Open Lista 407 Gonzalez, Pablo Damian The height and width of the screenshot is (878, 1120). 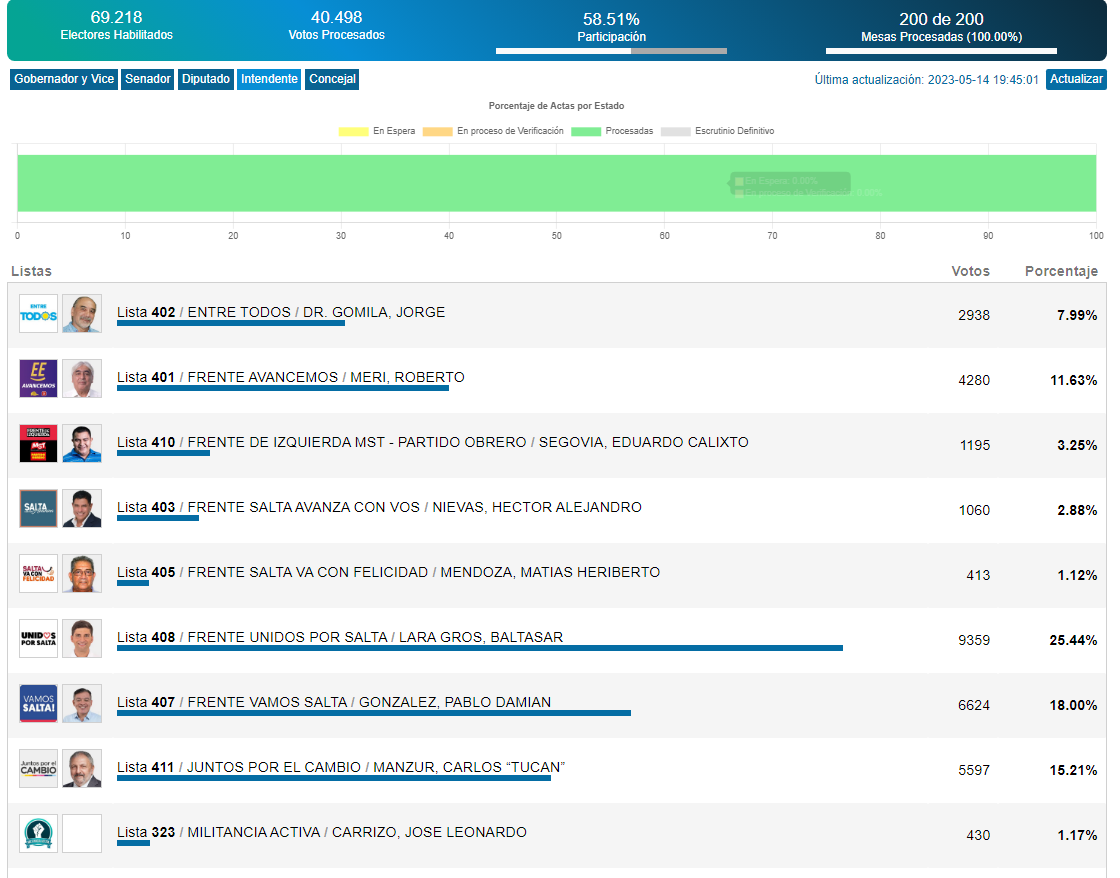pos(334,702)
